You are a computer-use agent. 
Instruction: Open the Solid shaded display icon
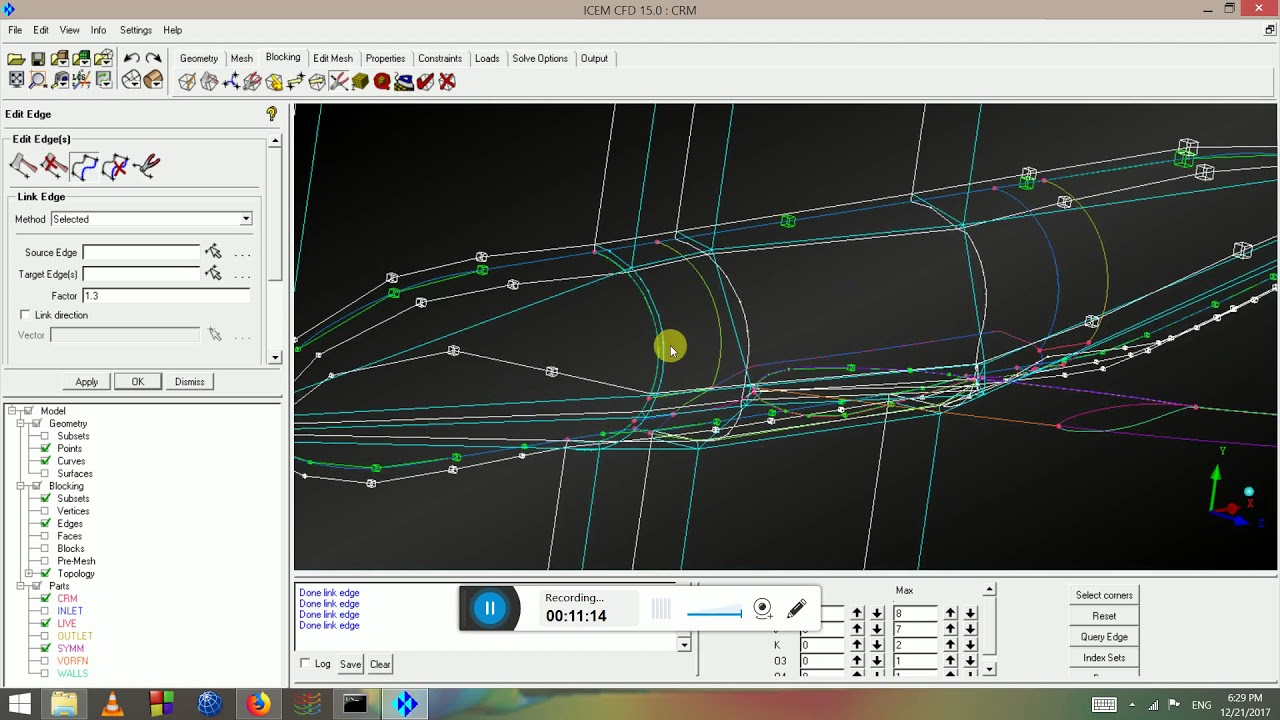[153, 80]
